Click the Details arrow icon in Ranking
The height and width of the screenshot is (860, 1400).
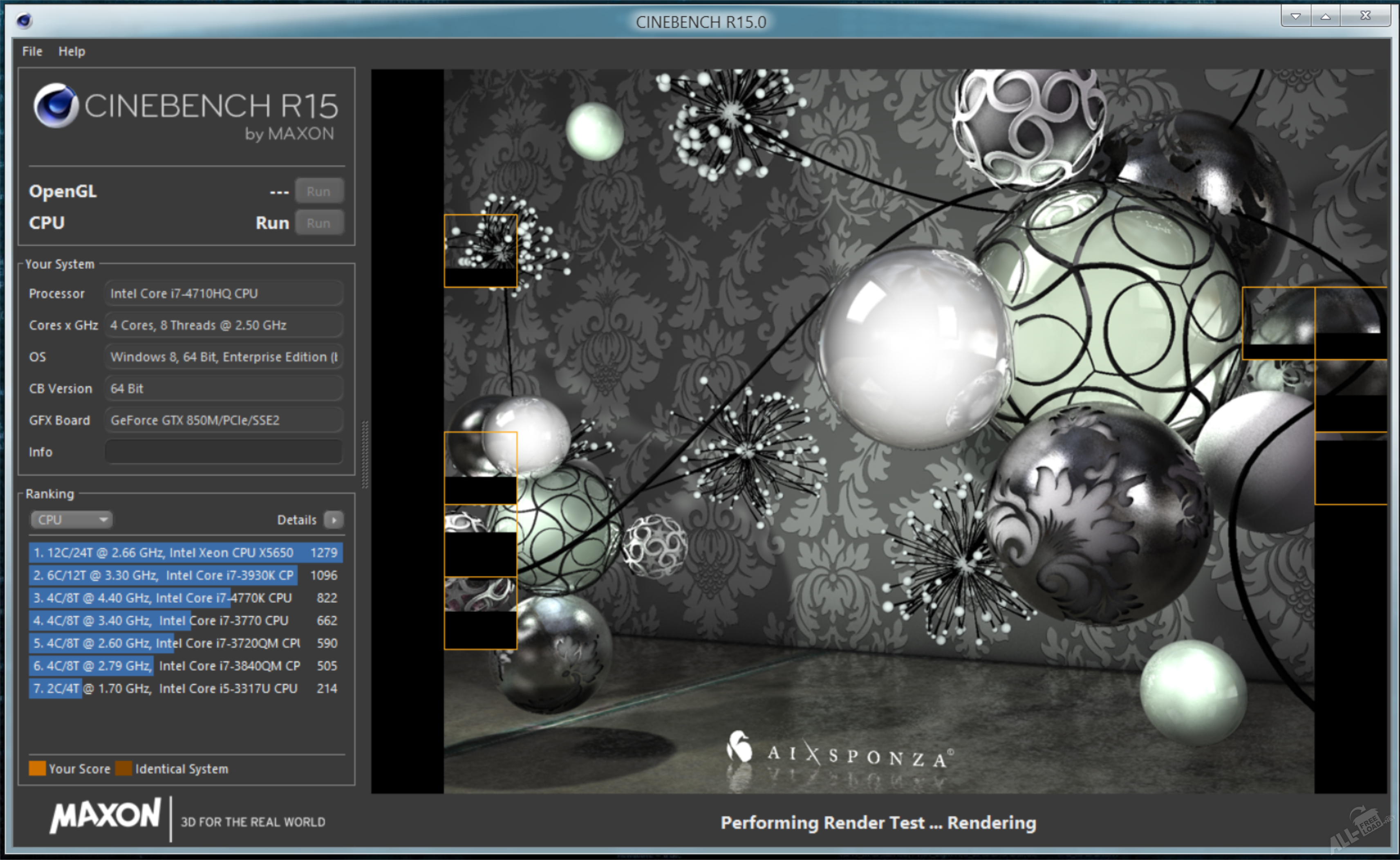(x=334, y=520)
